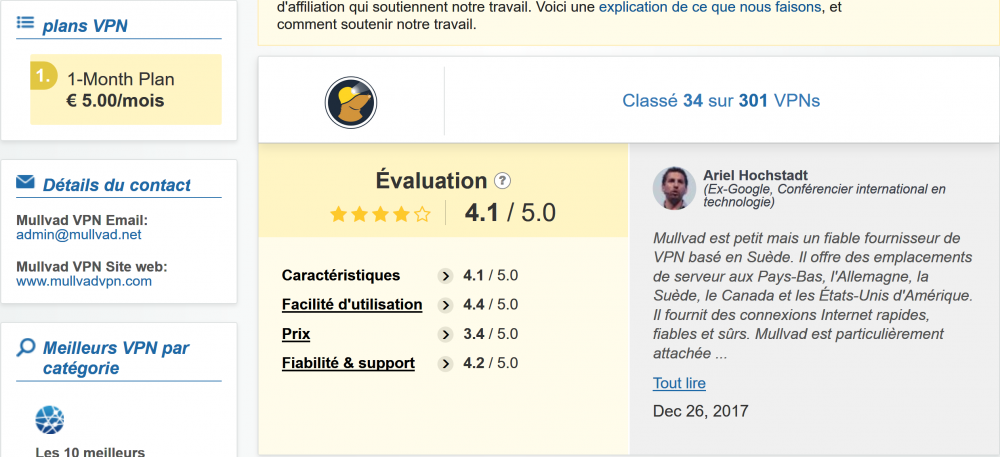This screenshot has width=1000, height=457.
Task: Click Ariel Hochstadt's profile photo
Action: (674, 188)
